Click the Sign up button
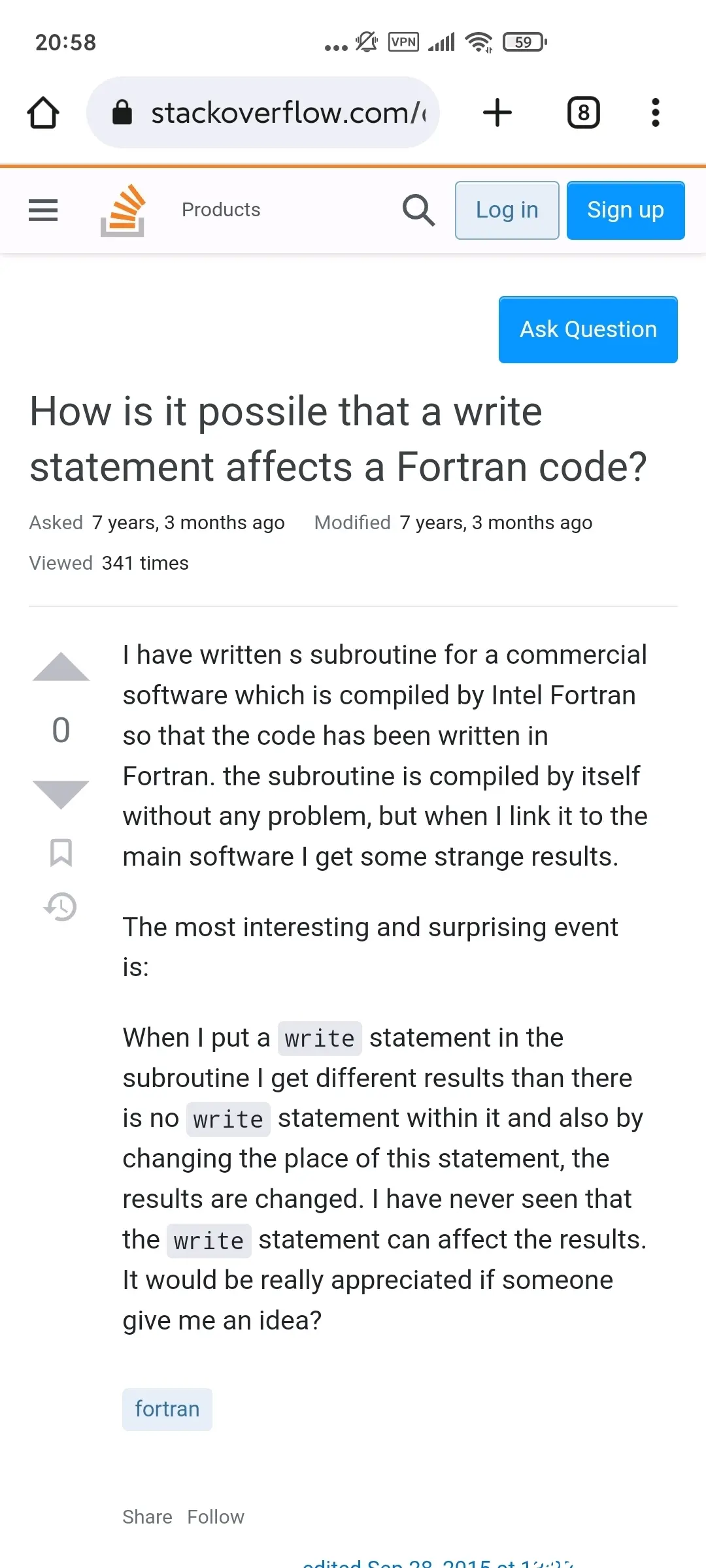This screenshot has height=1568, width=706. [x=626, y=210]
